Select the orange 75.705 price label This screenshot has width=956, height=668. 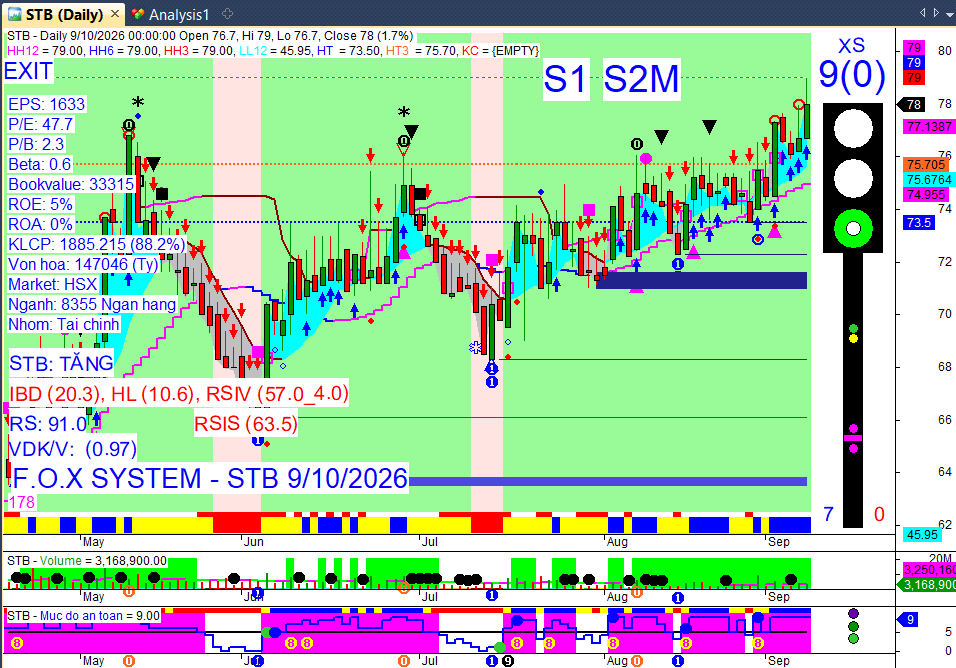[x=926, y=165]
